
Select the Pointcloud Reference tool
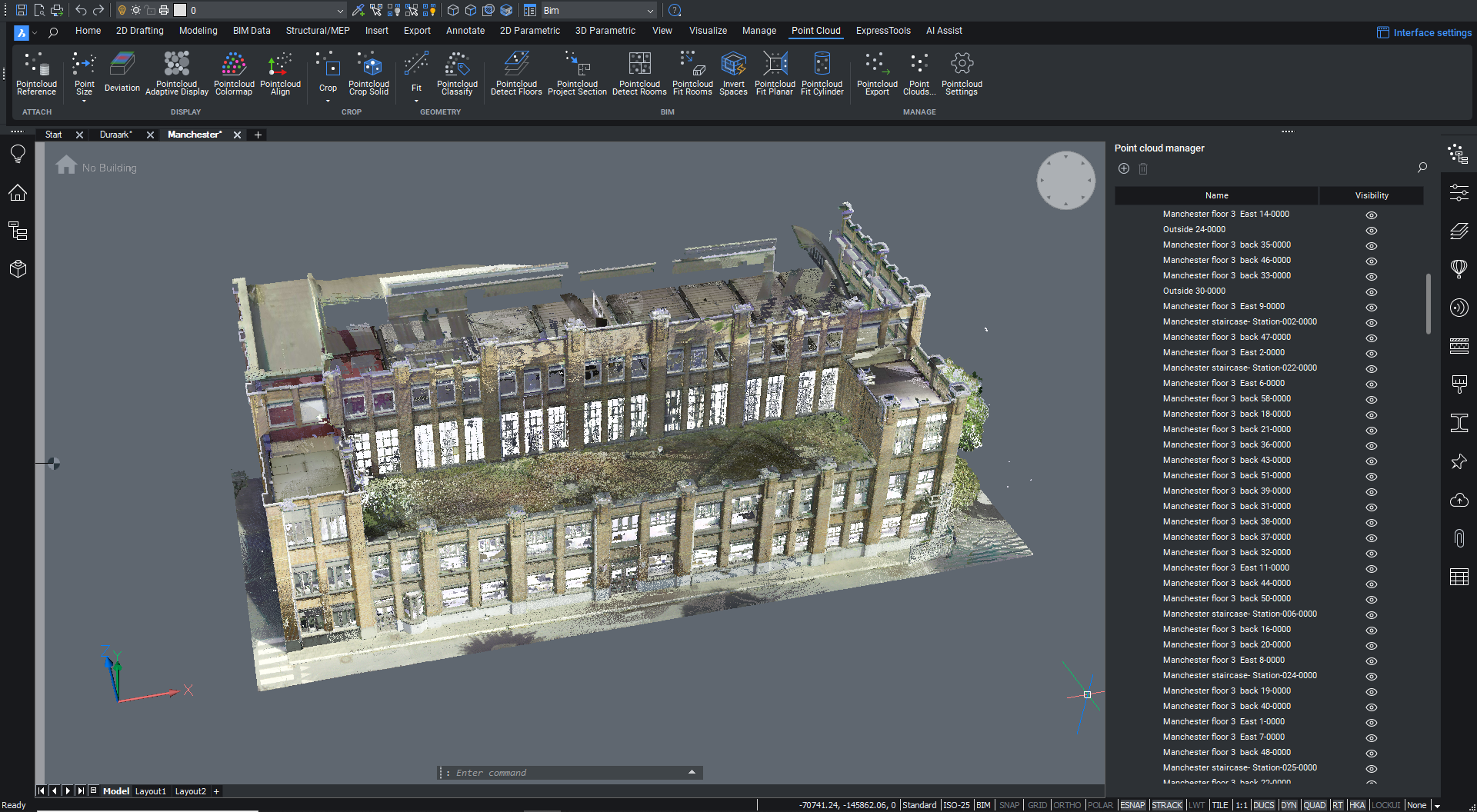pos(36,73)
